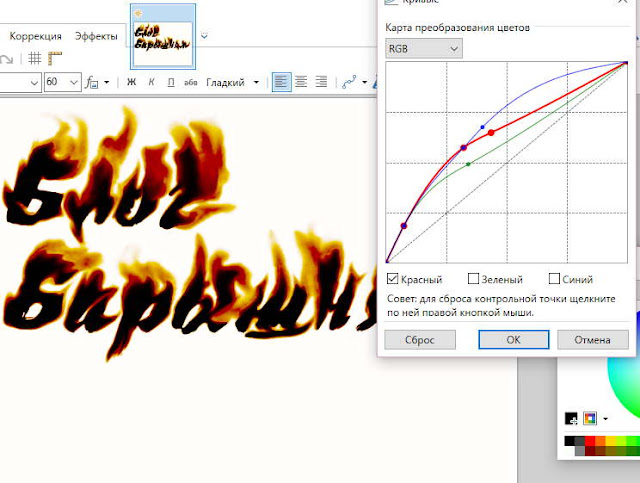Confirm curves with OK button

click(x=513, y=340)
